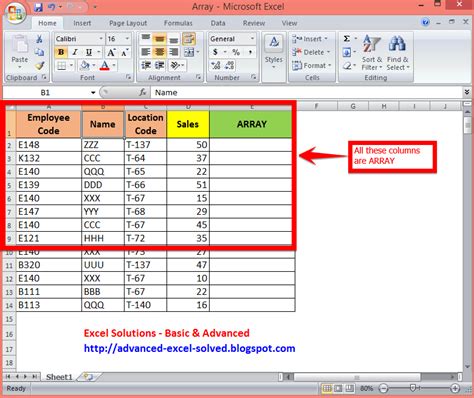Open Sort & Filter tool
Screen dimensions: 474x398
coord(371,53)
